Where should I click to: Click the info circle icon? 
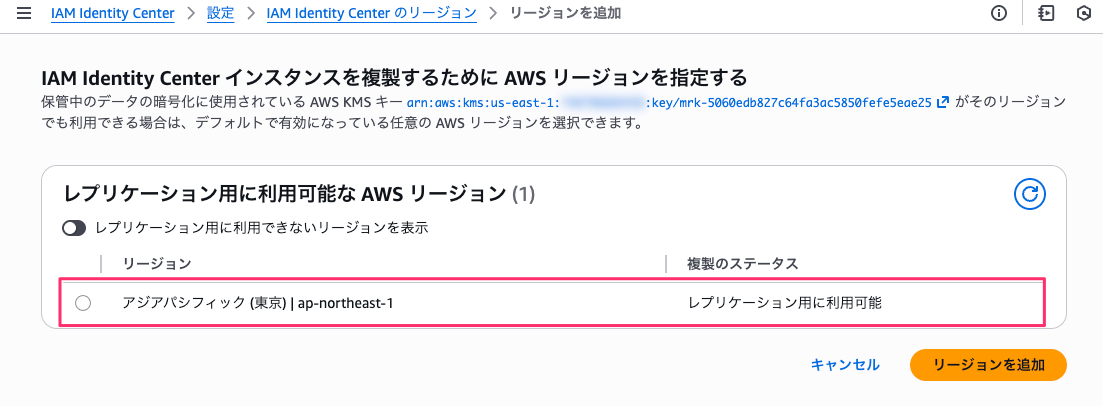[x=998, y=14]
